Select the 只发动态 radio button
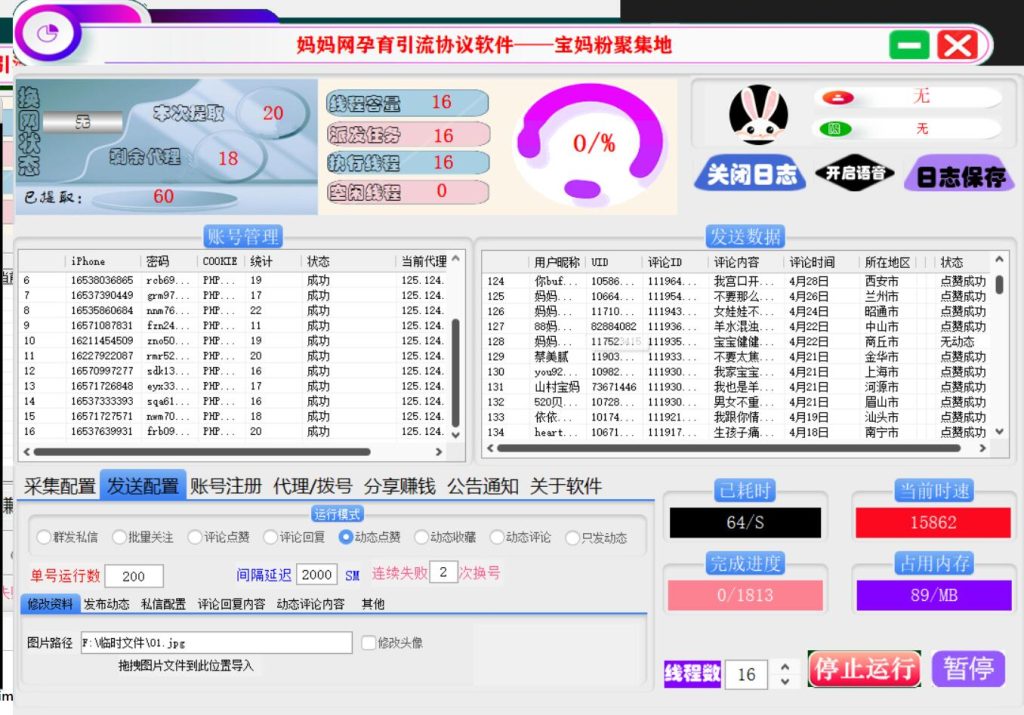This screenshot has height=715, width=1024. pyautogui.click(x=573, y=537)
